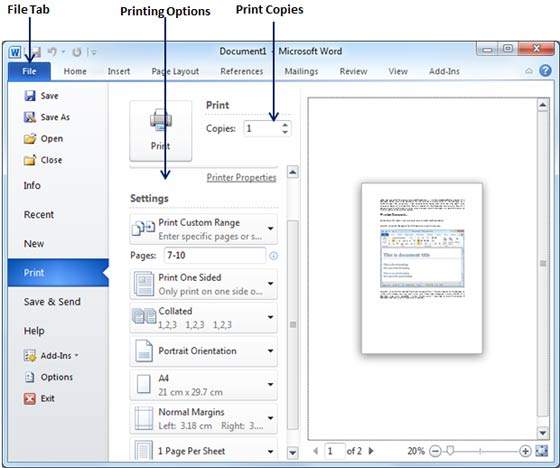
Task: Click the Pages range field showing 7-10
Action: (x=215, y=255)
